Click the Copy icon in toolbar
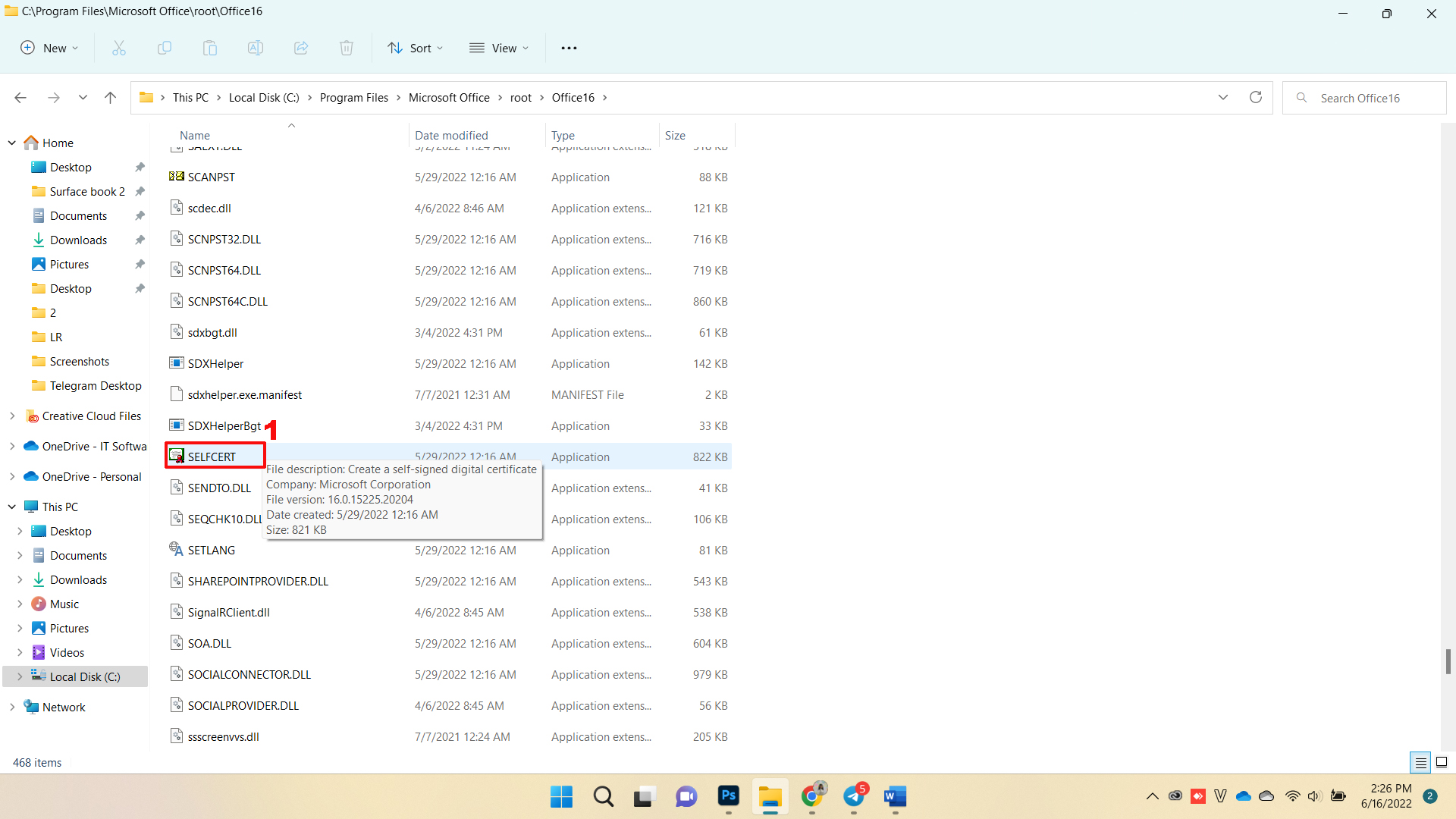 pyautogui.click(x=165, y=48)
